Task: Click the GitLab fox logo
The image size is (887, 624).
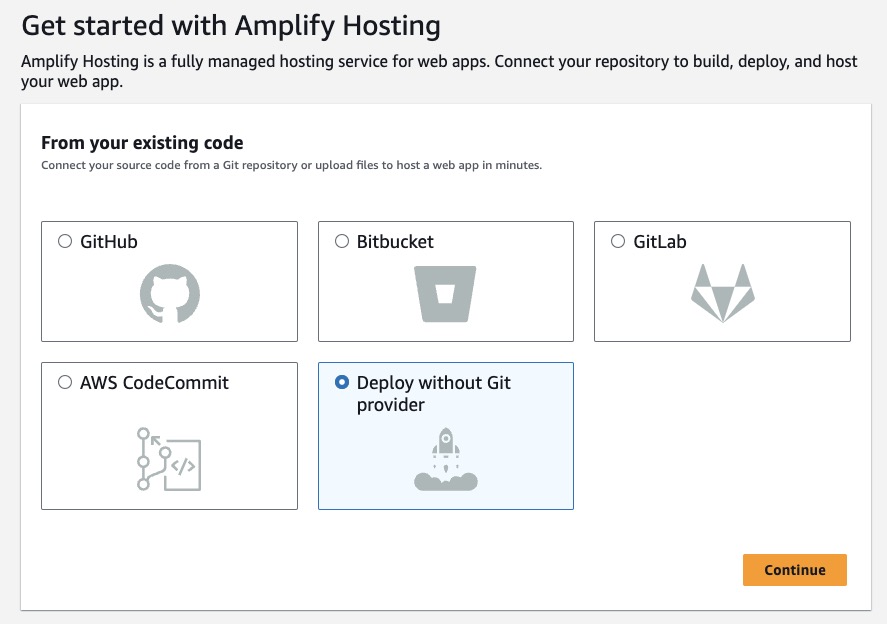Action: [722, 293]
